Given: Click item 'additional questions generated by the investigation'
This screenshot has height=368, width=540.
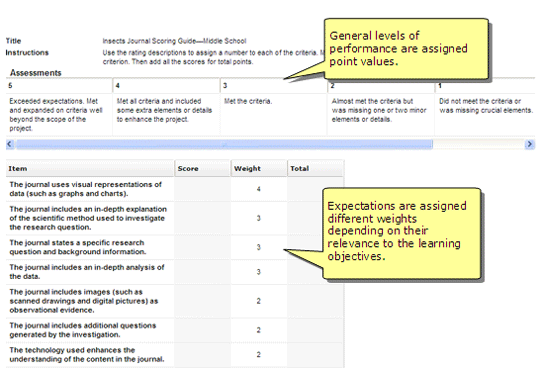Looking at the screenshot, I should pos(83,330).
